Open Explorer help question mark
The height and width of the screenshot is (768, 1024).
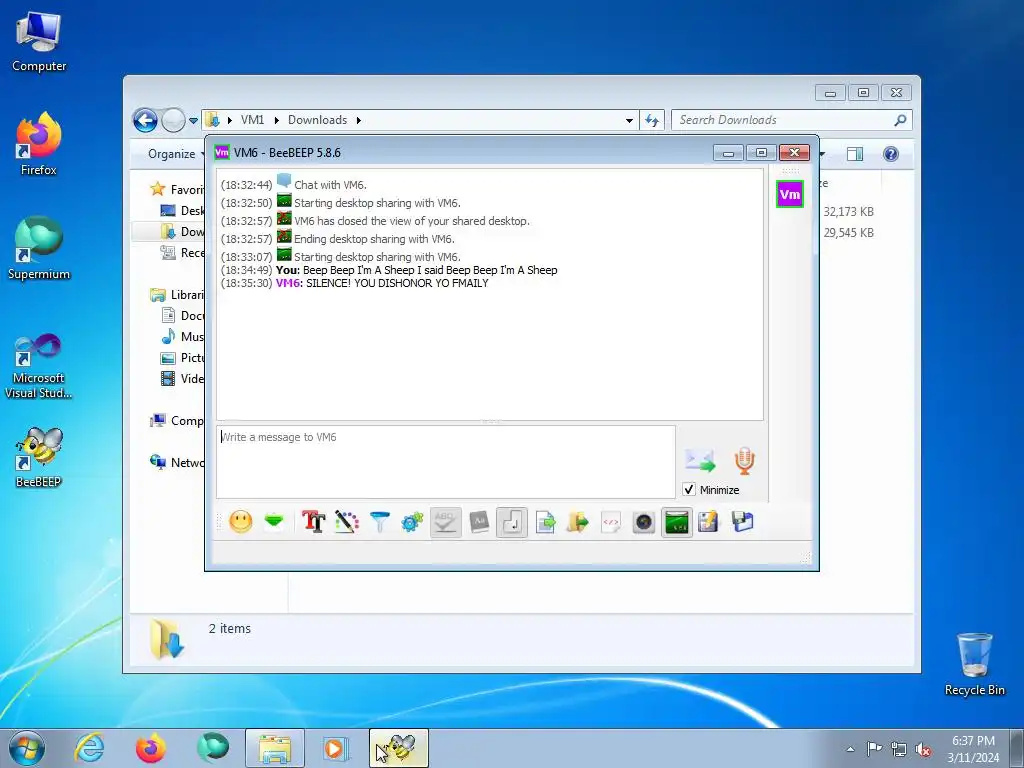point(891,153)
